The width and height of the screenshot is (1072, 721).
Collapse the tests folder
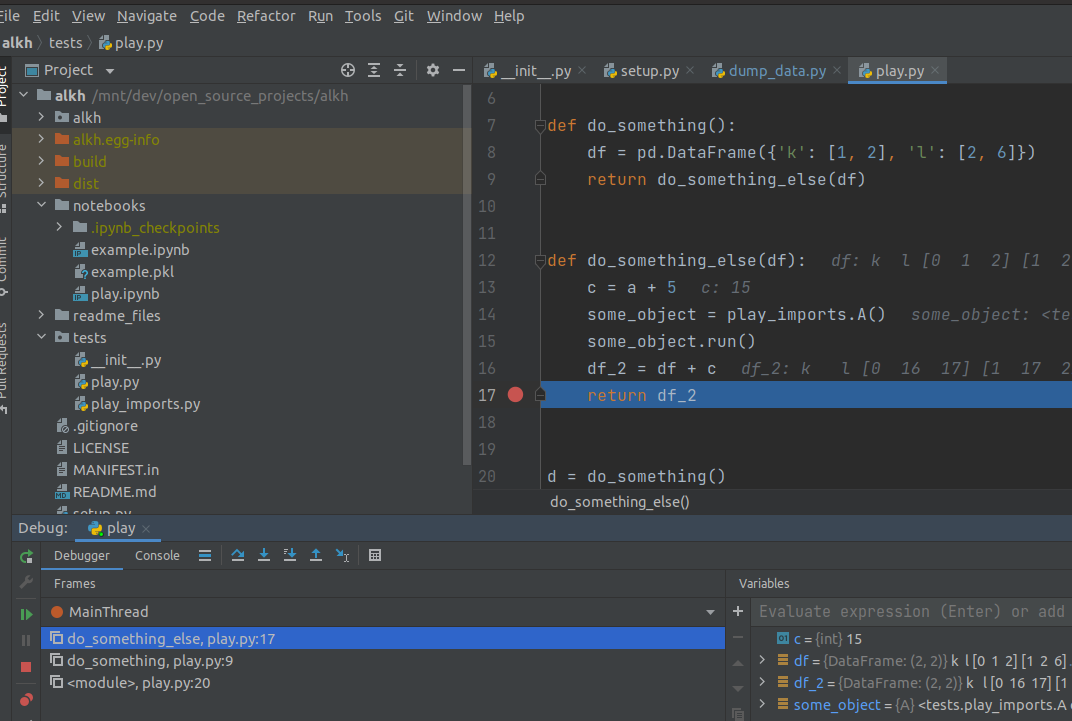click(x=42, y=337)
